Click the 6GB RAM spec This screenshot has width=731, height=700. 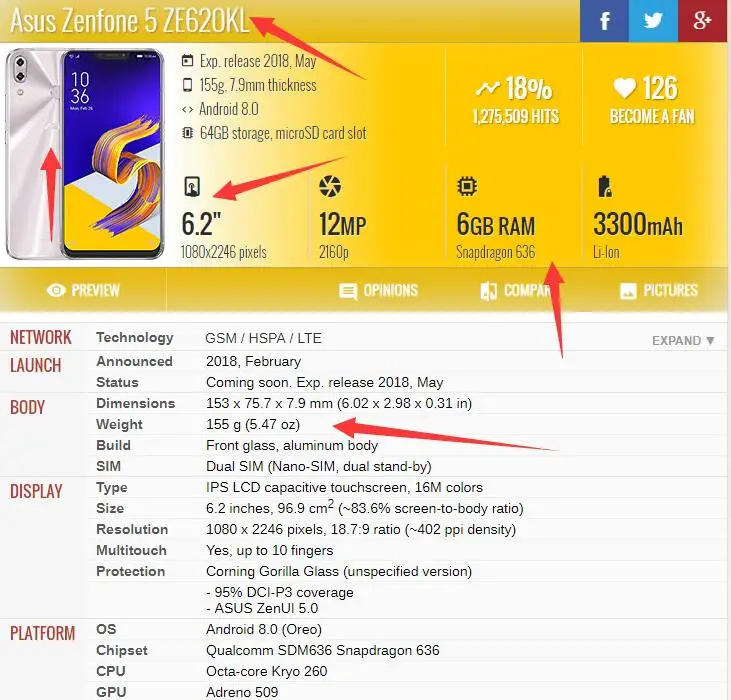pos(496,224)
